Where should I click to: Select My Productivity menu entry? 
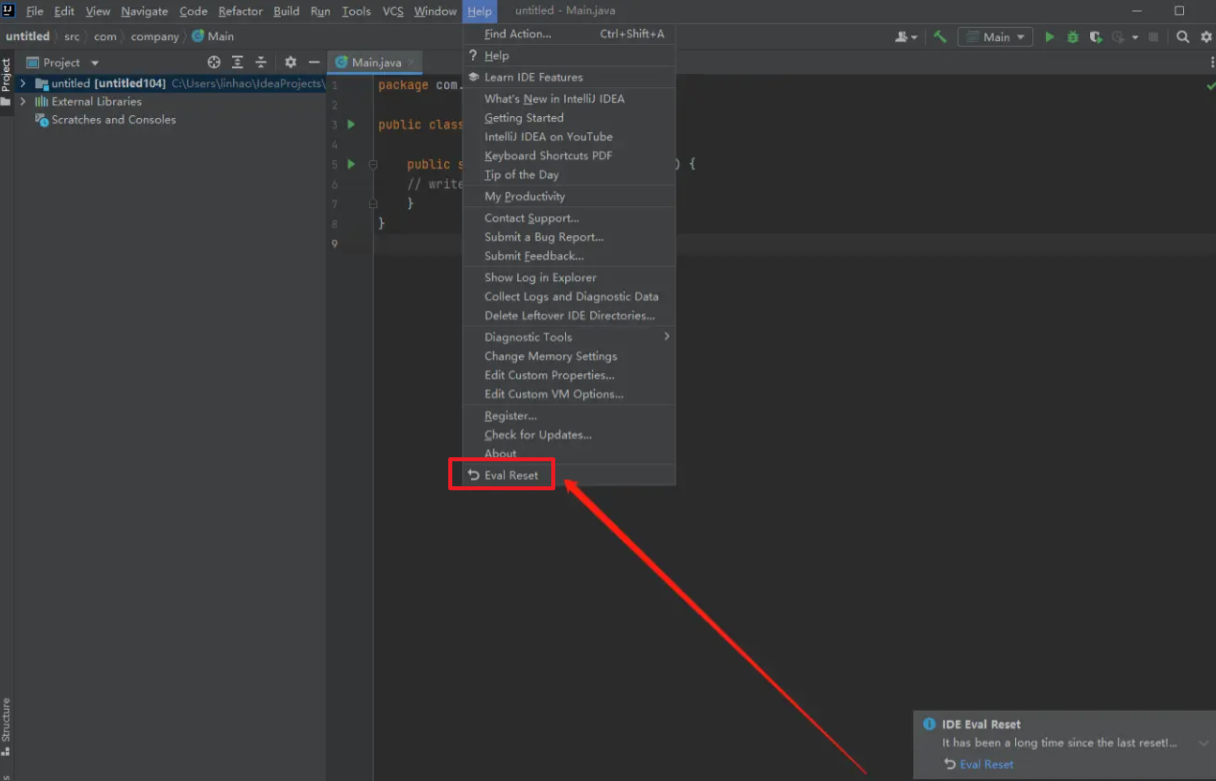(x=569, y=197)
